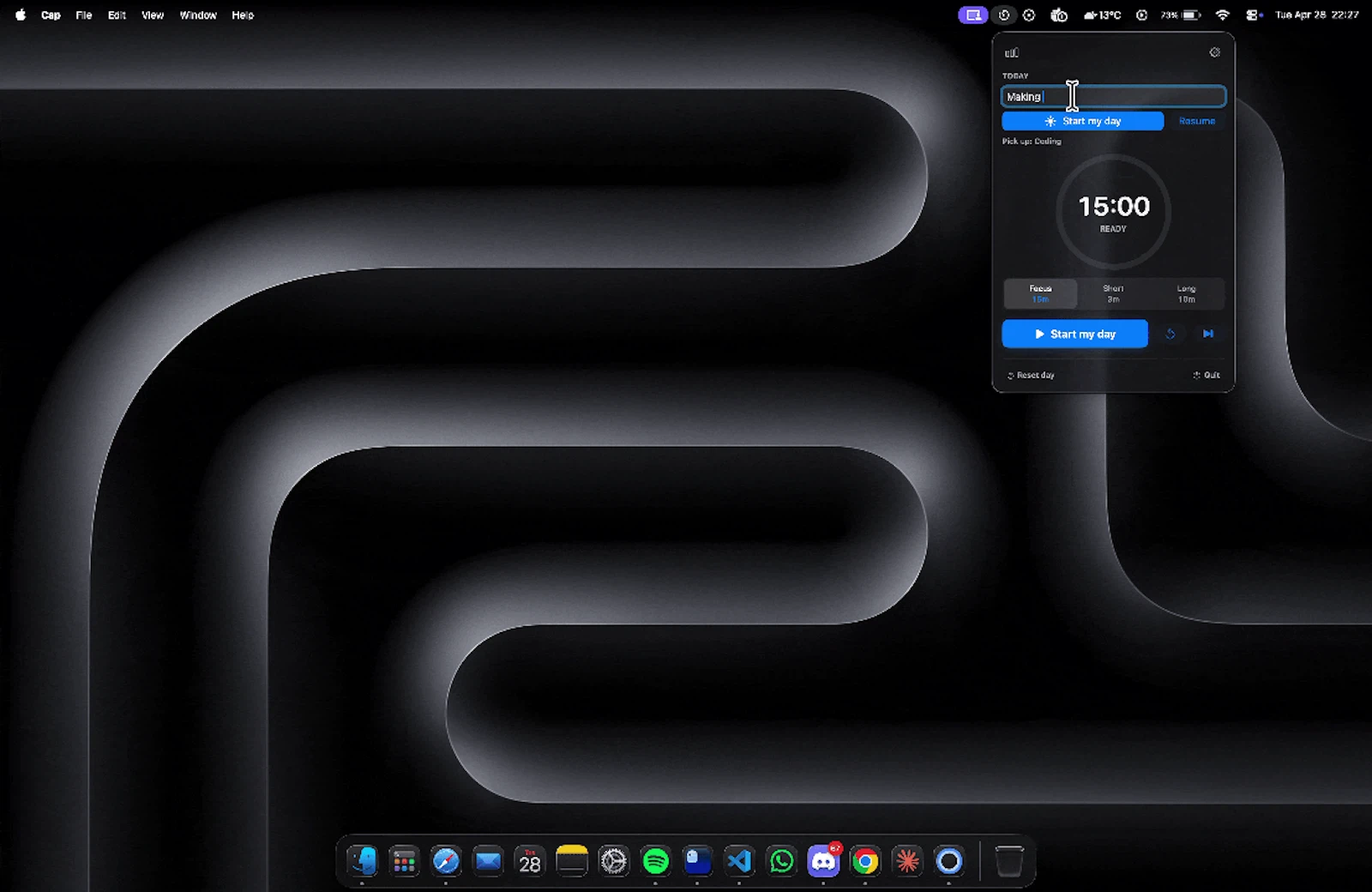Click the gear-shaped icon next to the timer menu bar icon
This screenshot has height=892, width=1372.
1029,15
